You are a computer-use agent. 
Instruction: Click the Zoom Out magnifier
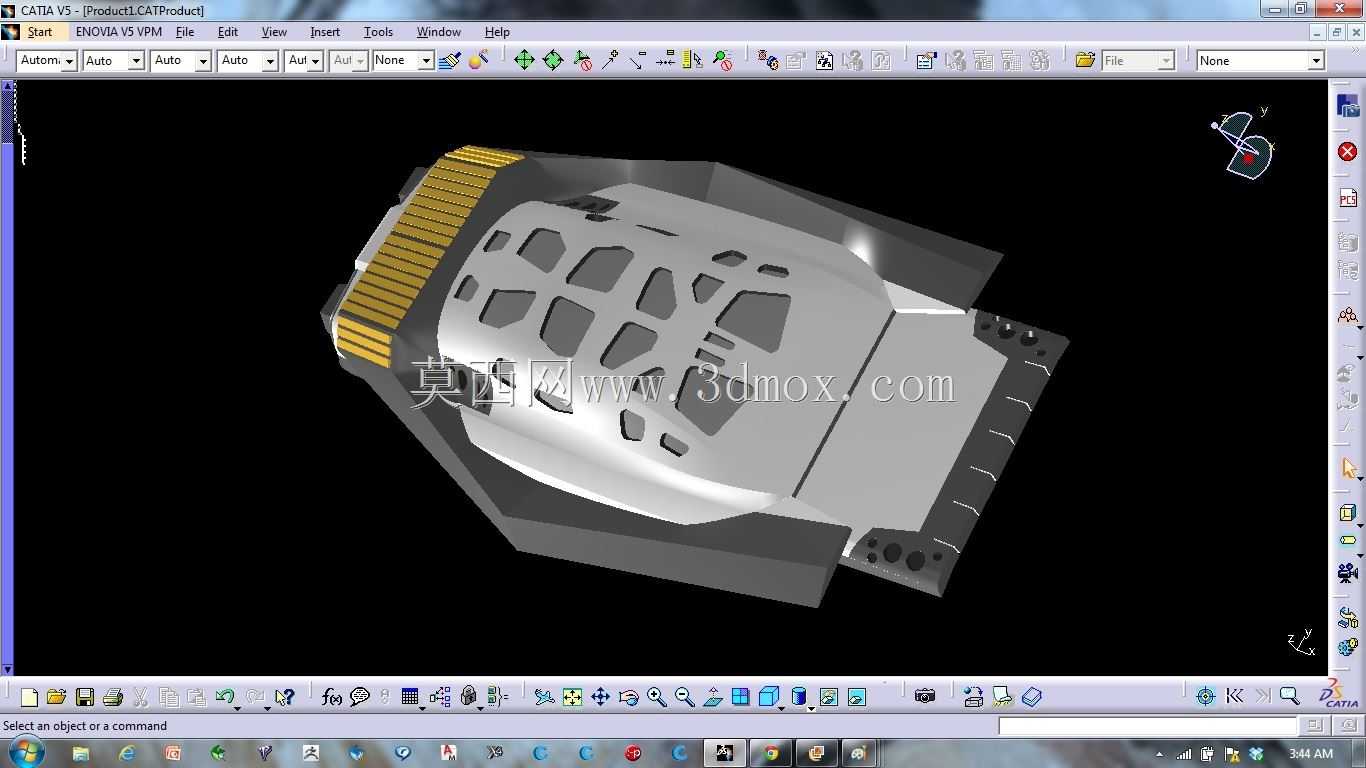point(684,697)
